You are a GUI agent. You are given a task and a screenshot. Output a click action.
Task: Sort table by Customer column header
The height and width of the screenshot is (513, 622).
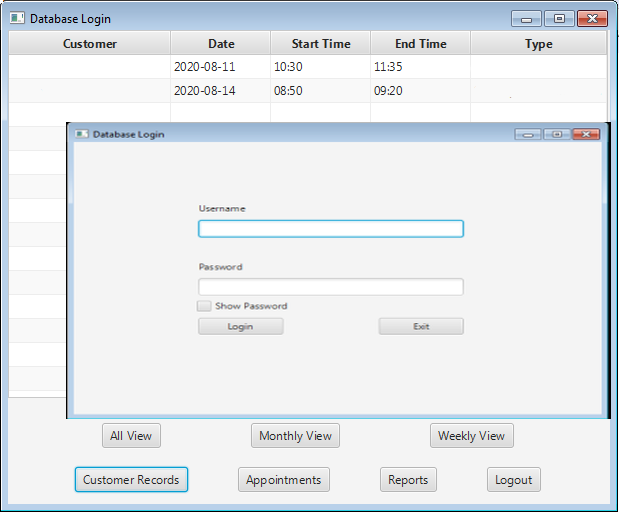click(x=90, y=43)
